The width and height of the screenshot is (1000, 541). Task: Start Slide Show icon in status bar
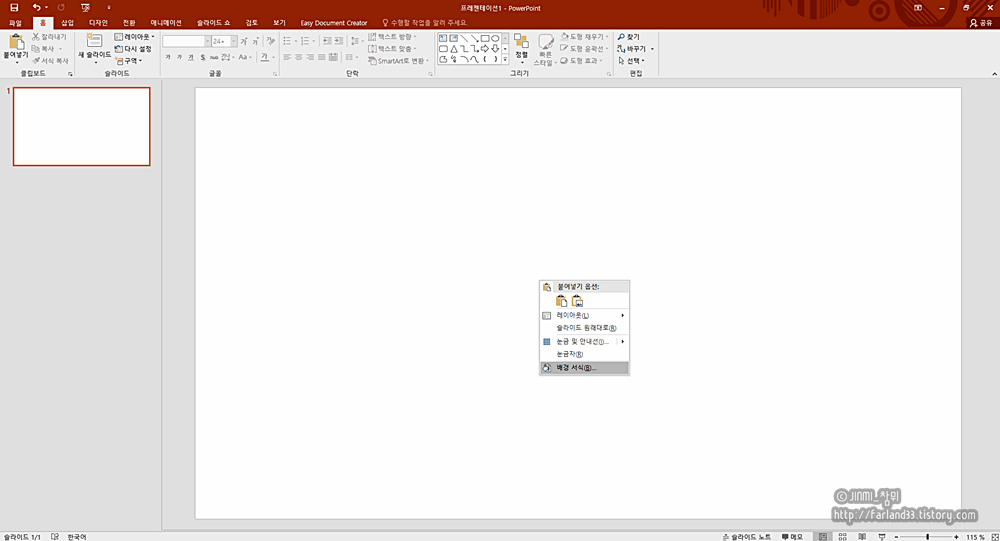[882, 537]
